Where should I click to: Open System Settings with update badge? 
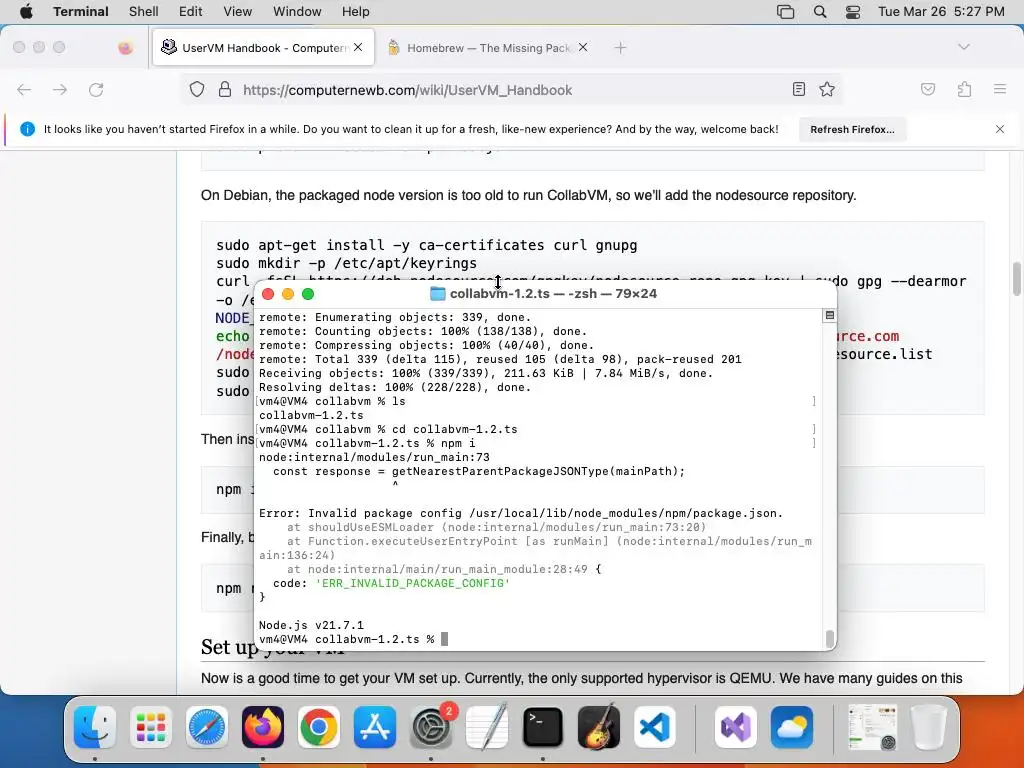coord(431,727)
